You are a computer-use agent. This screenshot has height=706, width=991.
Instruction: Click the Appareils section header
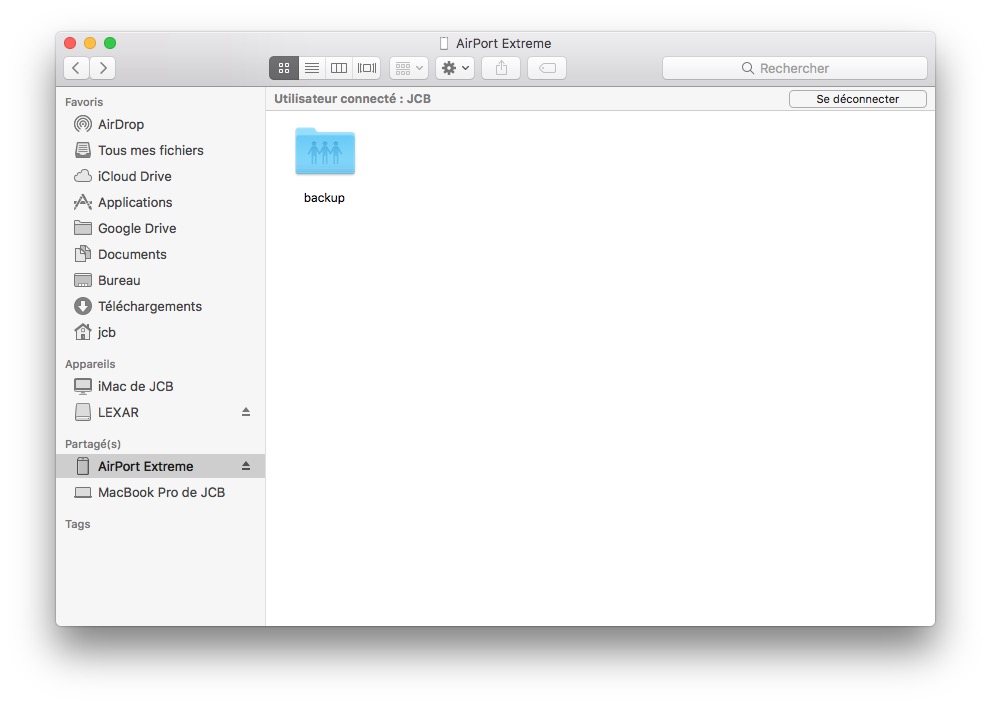[90, 364]
